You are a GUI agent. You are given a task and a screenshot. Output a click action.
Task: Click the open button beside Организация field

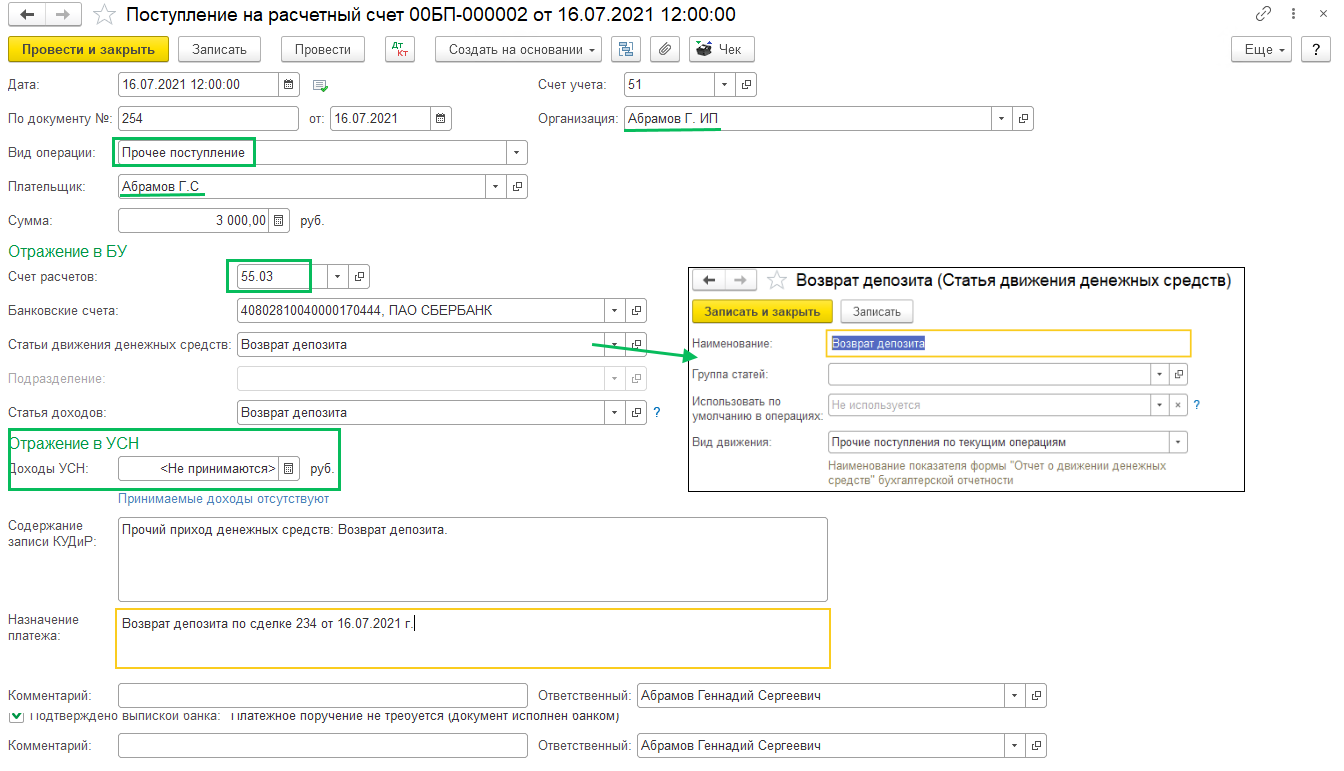1022,119
